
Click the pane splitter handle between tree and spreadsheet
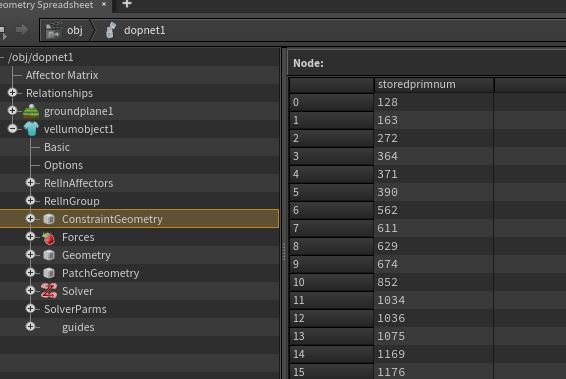tap(284, 252)
